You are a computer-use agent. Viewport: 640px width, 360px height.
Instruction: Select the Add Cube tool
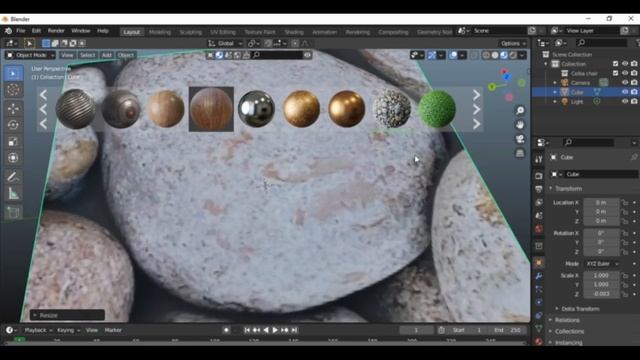click(13, 212)
